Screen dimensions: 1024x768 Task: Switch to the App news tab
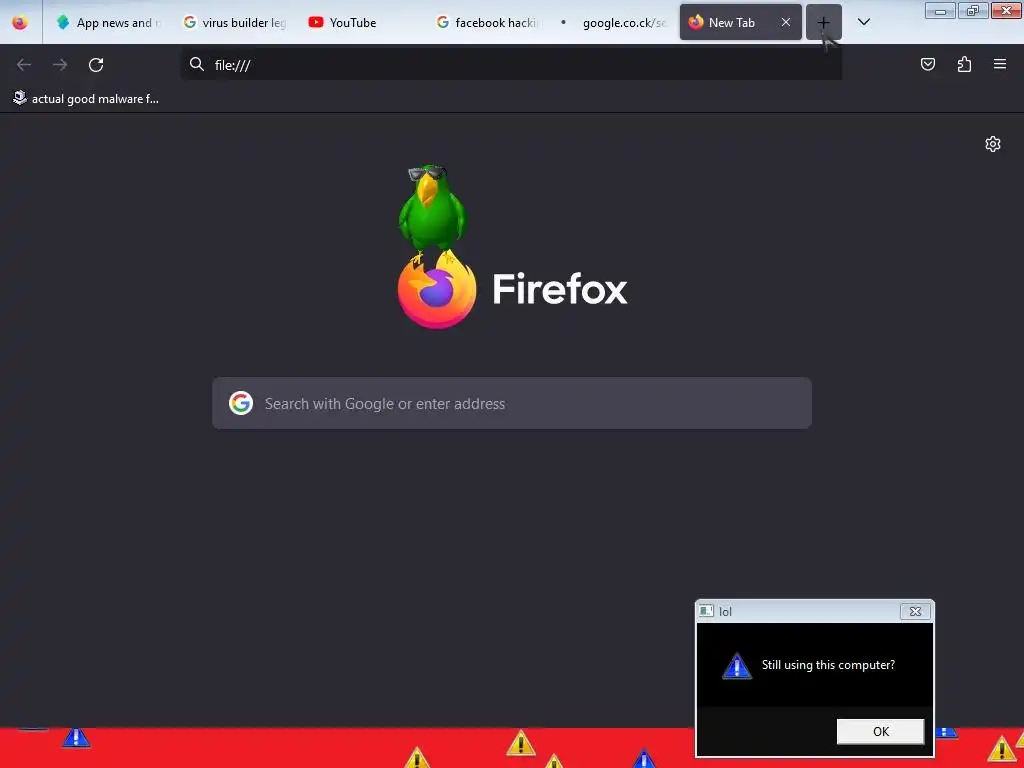coord(108,22)
